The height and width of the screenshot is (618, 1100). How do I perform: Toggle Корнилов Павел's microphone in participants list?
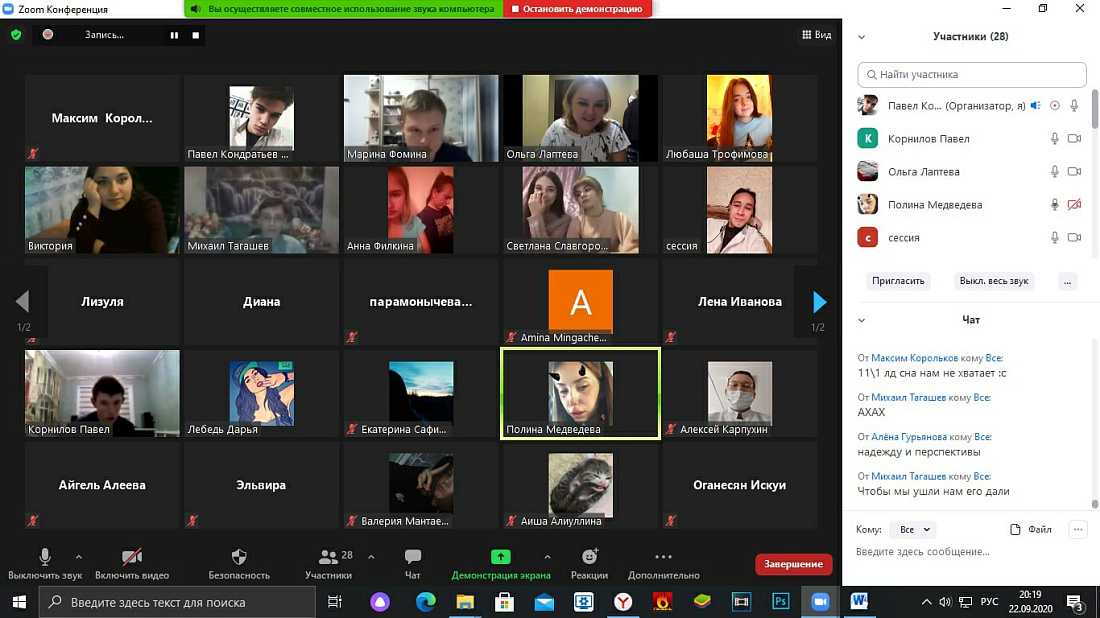1054,139
